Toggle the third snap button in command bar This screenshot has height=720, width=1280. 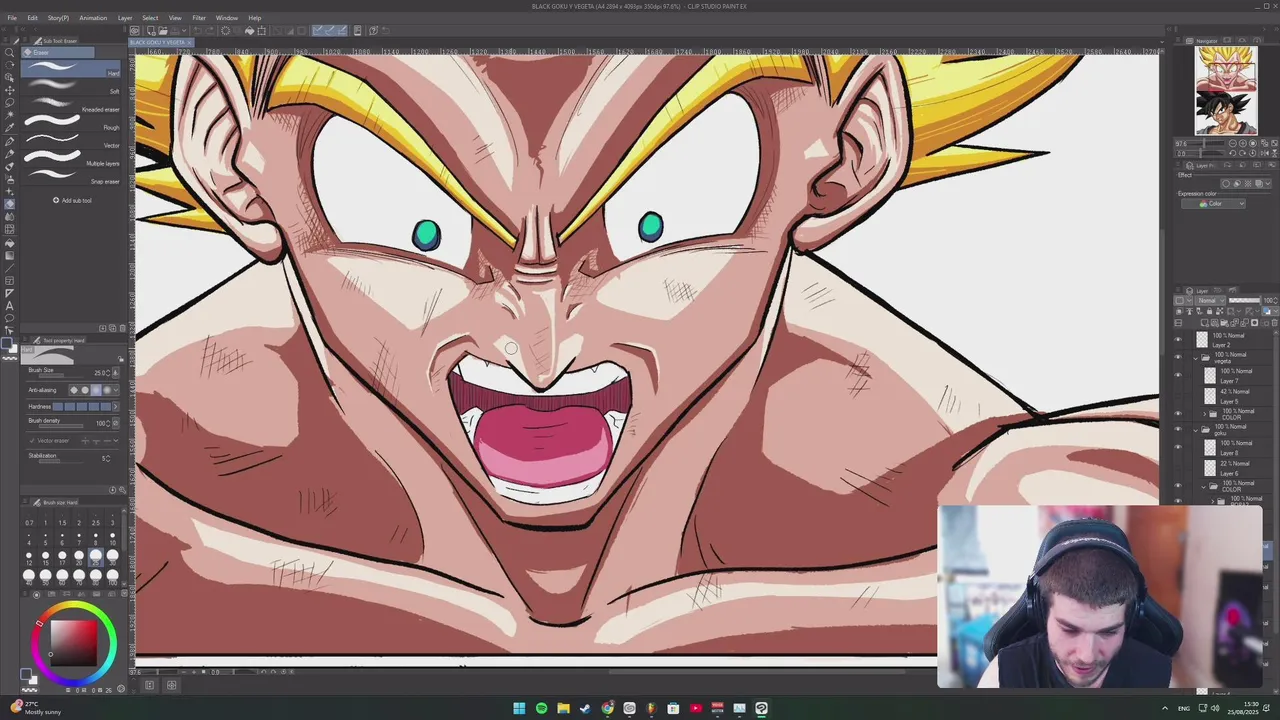[x=342, y=30]
